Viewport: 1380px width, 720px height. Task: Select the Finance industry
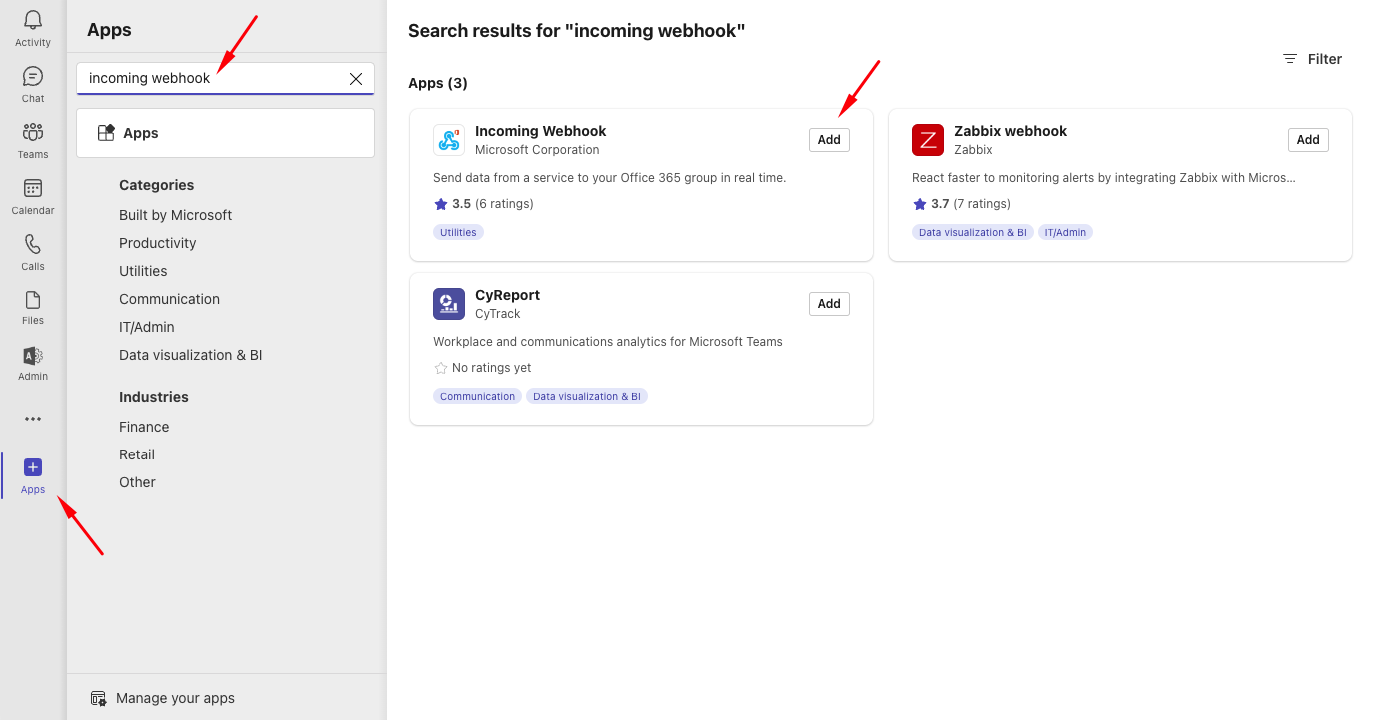[x=144, y=427]
